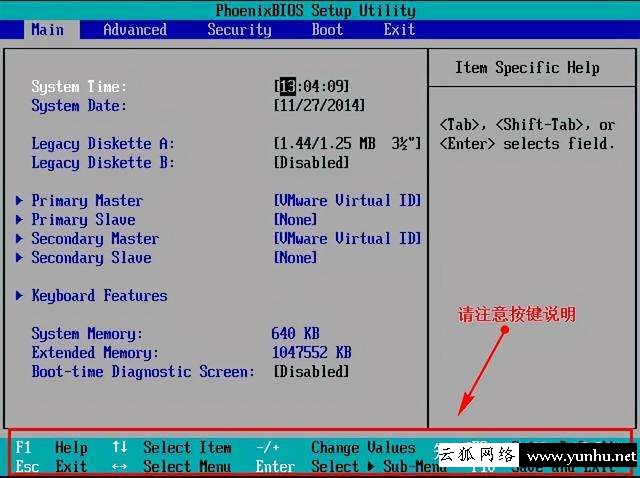Expand the Primary Master submenu arrow

[x=19, y=200]
